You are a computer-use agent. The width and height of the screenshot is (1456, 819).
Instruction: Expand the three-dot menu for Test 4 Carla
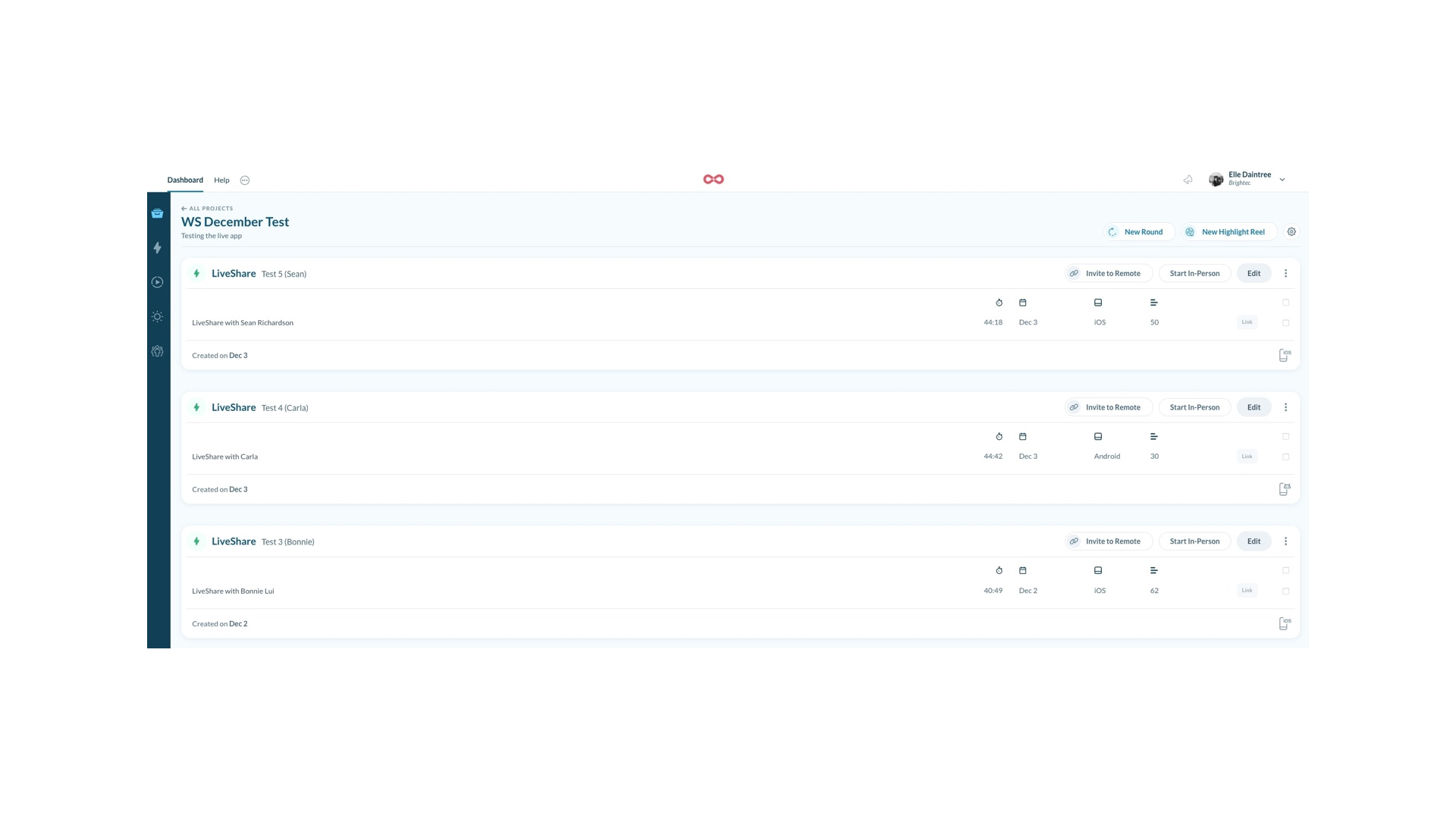pos(1286,407)
